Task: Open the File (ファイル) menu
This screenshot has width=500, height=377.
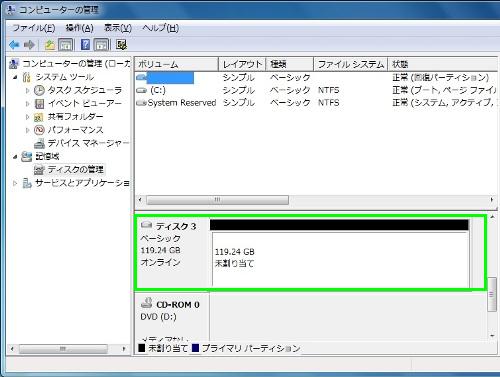Action: click(x=34, y=28)
